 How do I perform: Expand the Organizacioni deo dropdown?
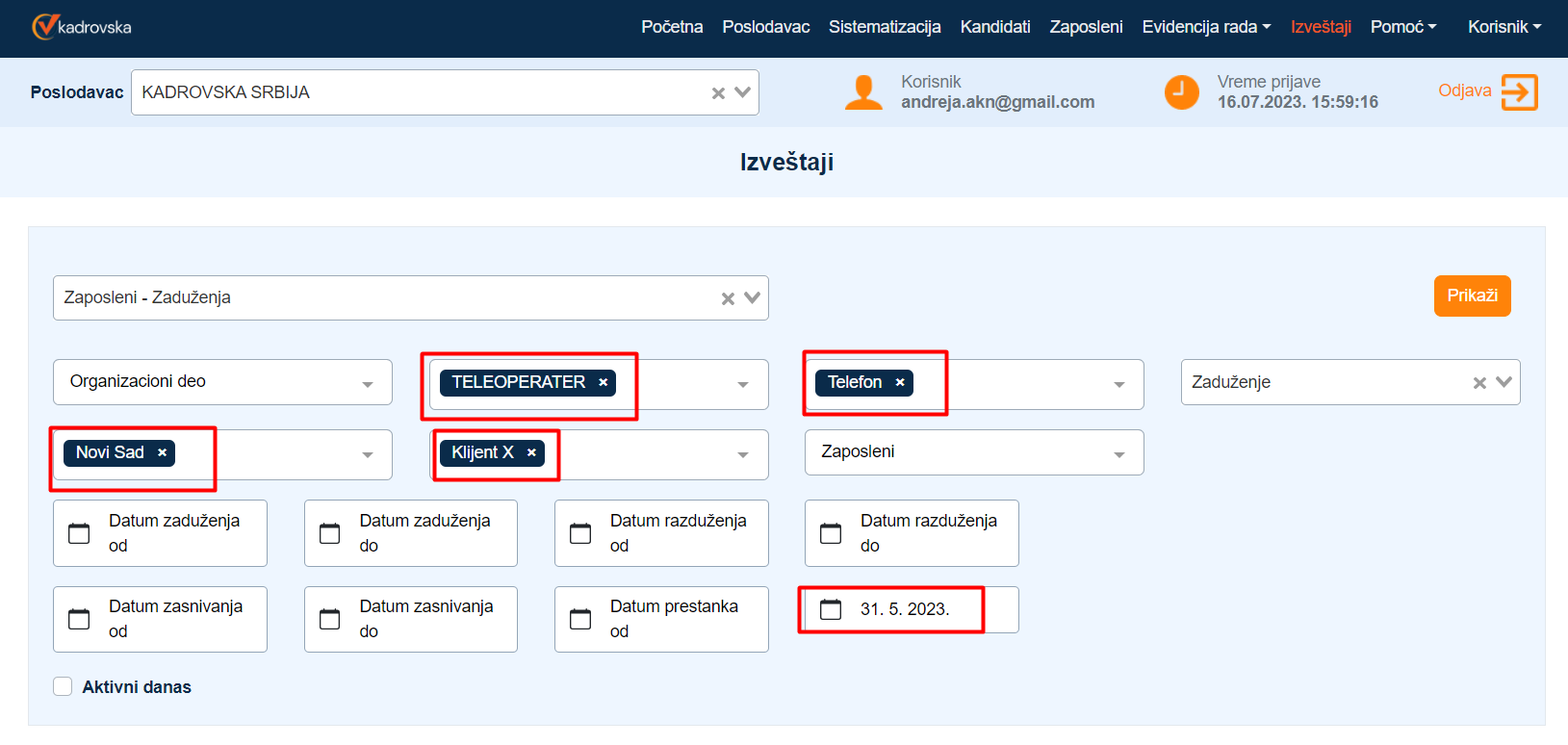coord(367,383)
